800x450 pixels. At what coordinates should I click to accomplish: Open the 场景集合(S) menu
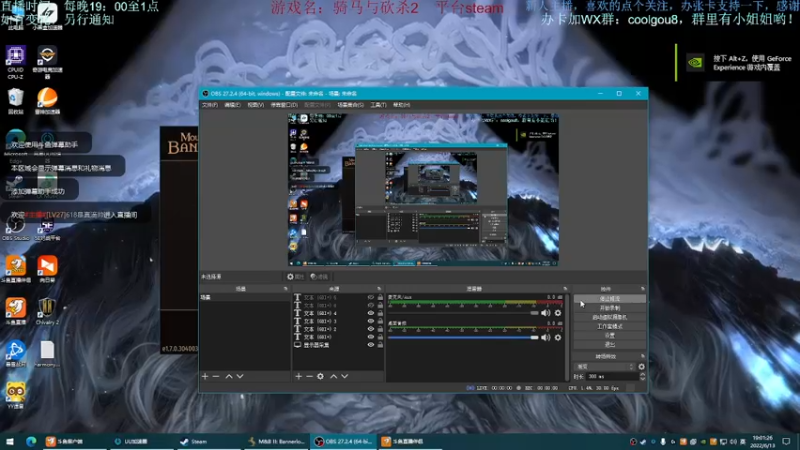pos(351,105)
